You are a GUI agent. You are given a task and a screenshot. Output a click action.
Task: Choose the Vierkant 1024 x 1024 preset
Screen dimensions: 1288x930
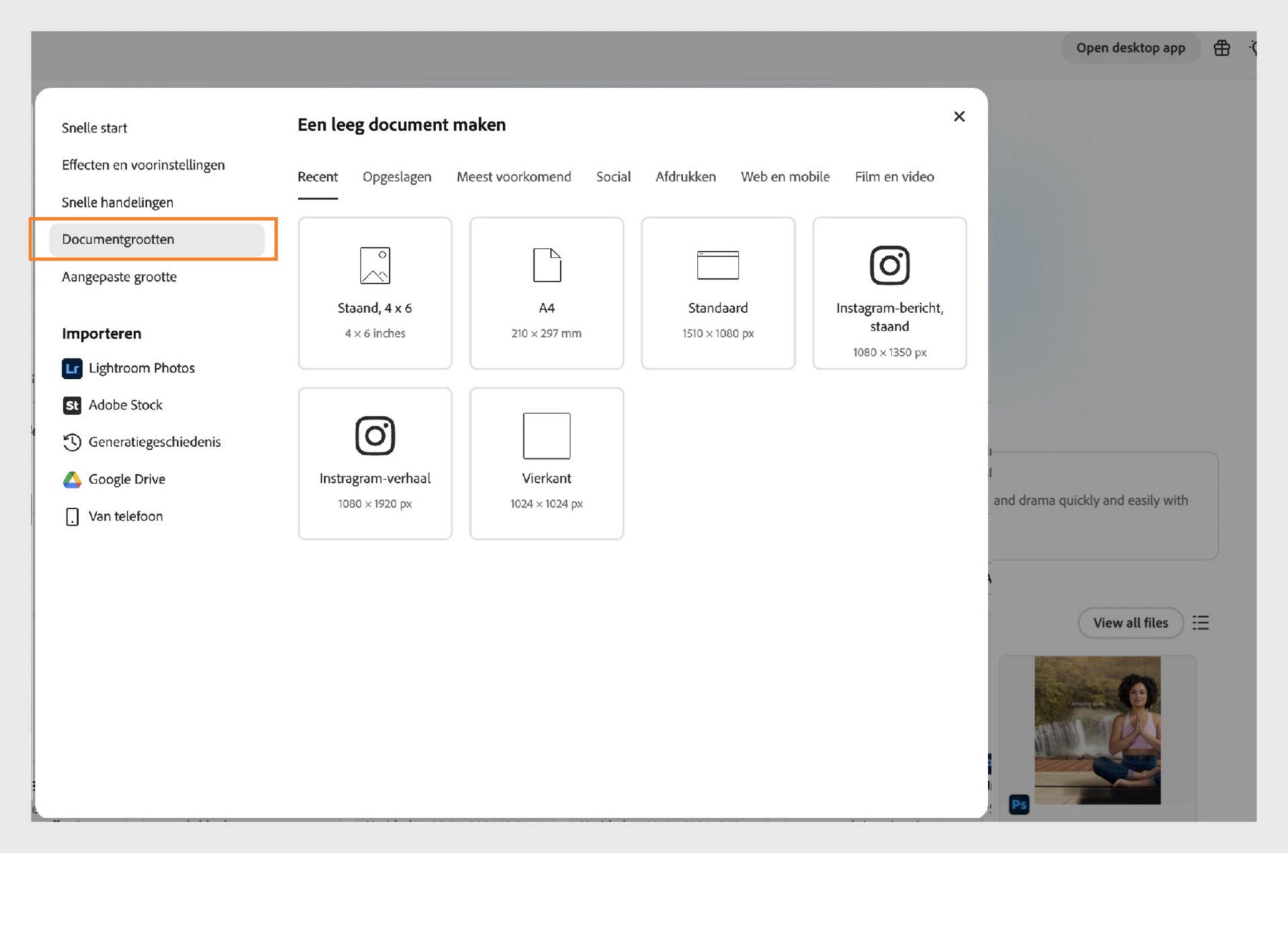pyautogui.click(x=546, y=463)
